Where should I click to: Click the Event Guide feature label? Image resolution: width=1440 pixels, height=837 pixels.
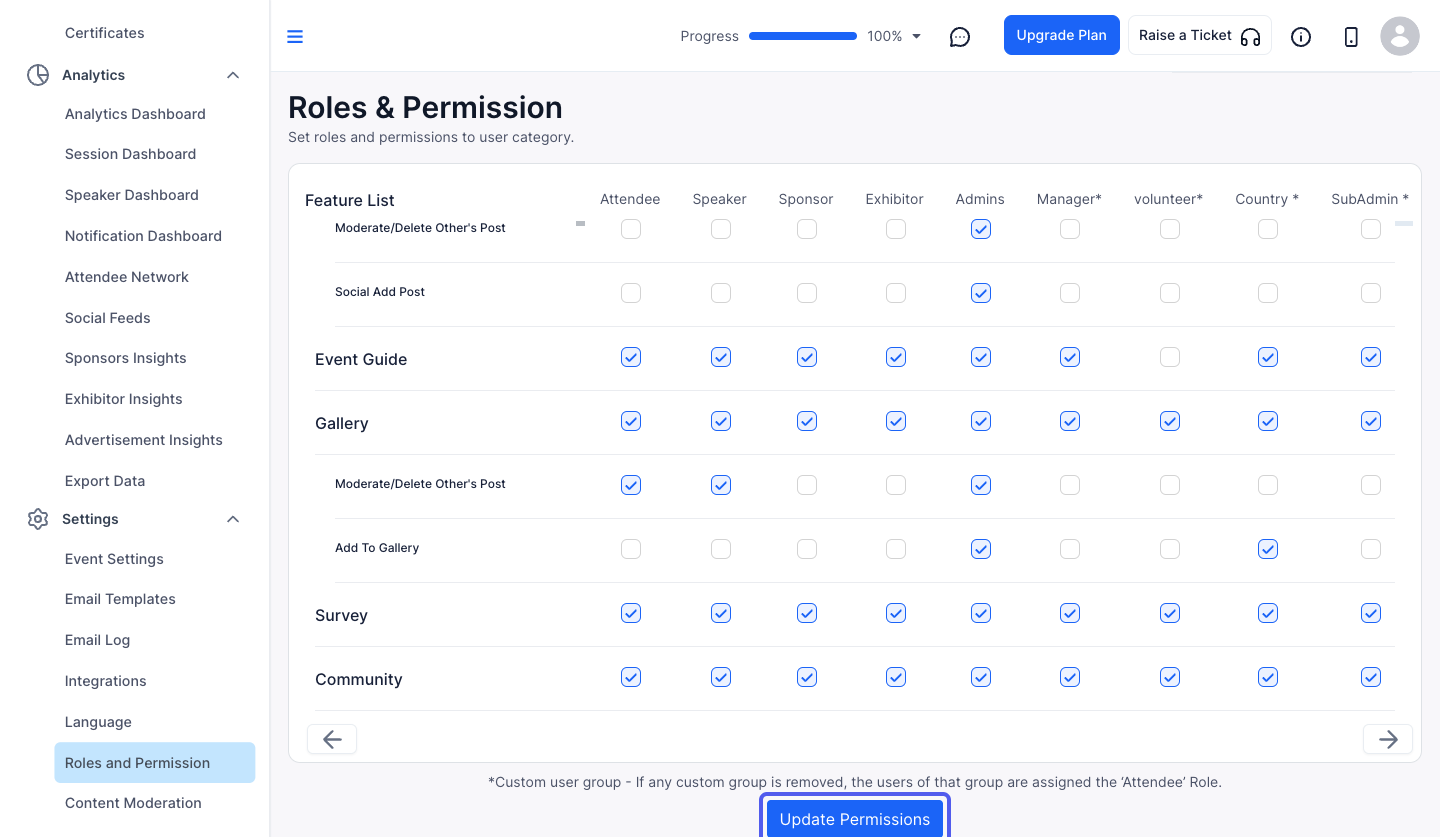click(361, 359)
